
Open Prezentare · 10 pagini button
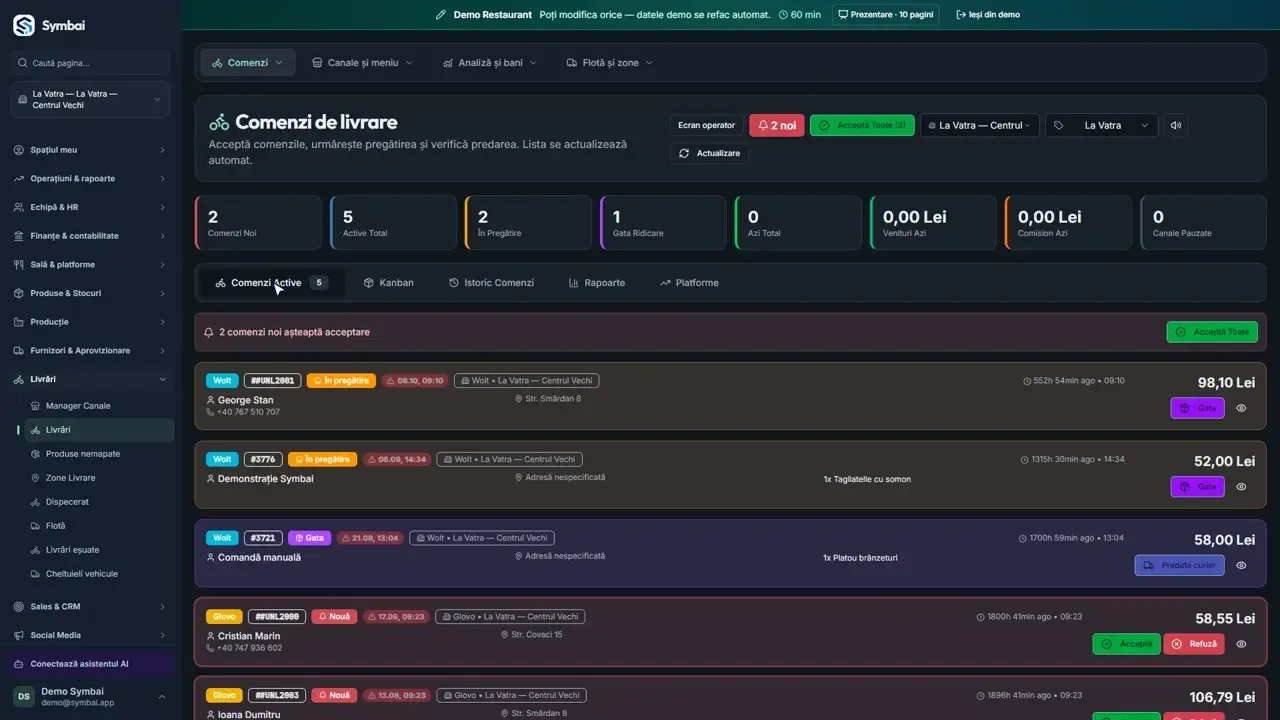click(x=886, y=15)
